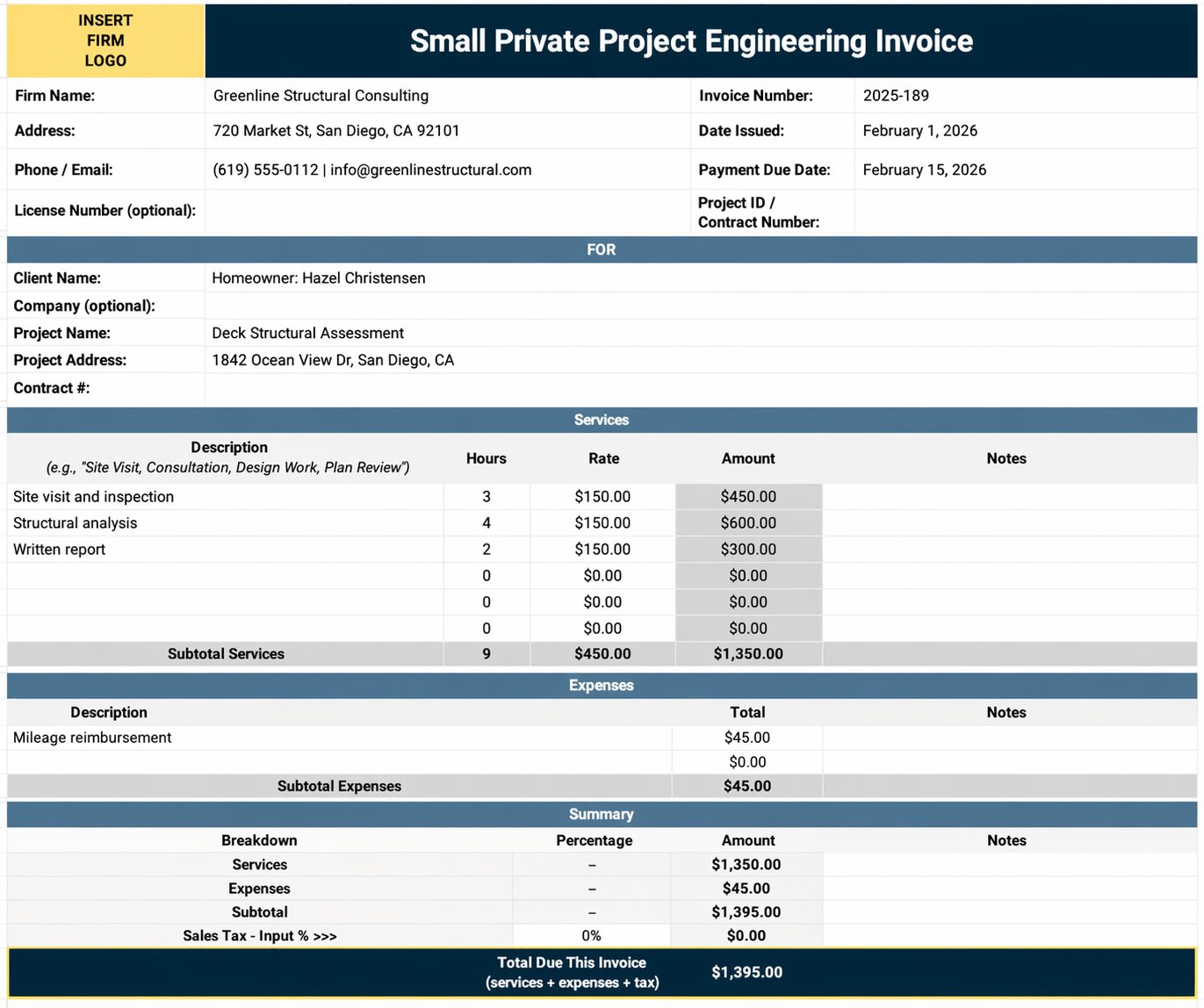Click the $150.00 rate for Written report

[x=602, y=549]
